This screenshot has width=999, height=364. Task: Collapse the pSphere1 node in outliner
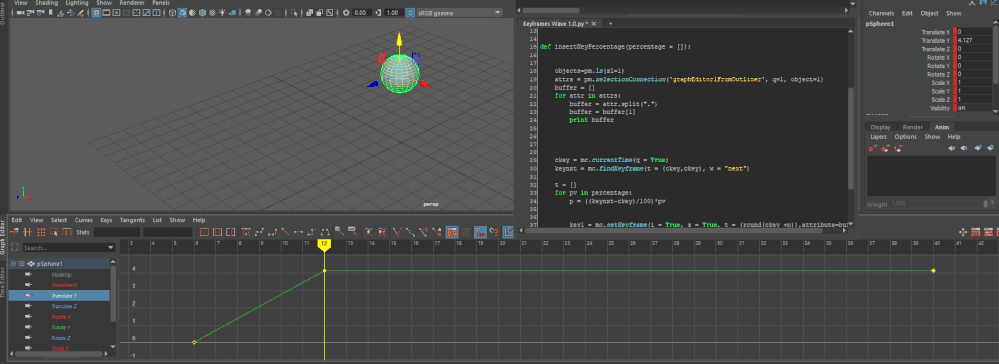pos(13,263)
